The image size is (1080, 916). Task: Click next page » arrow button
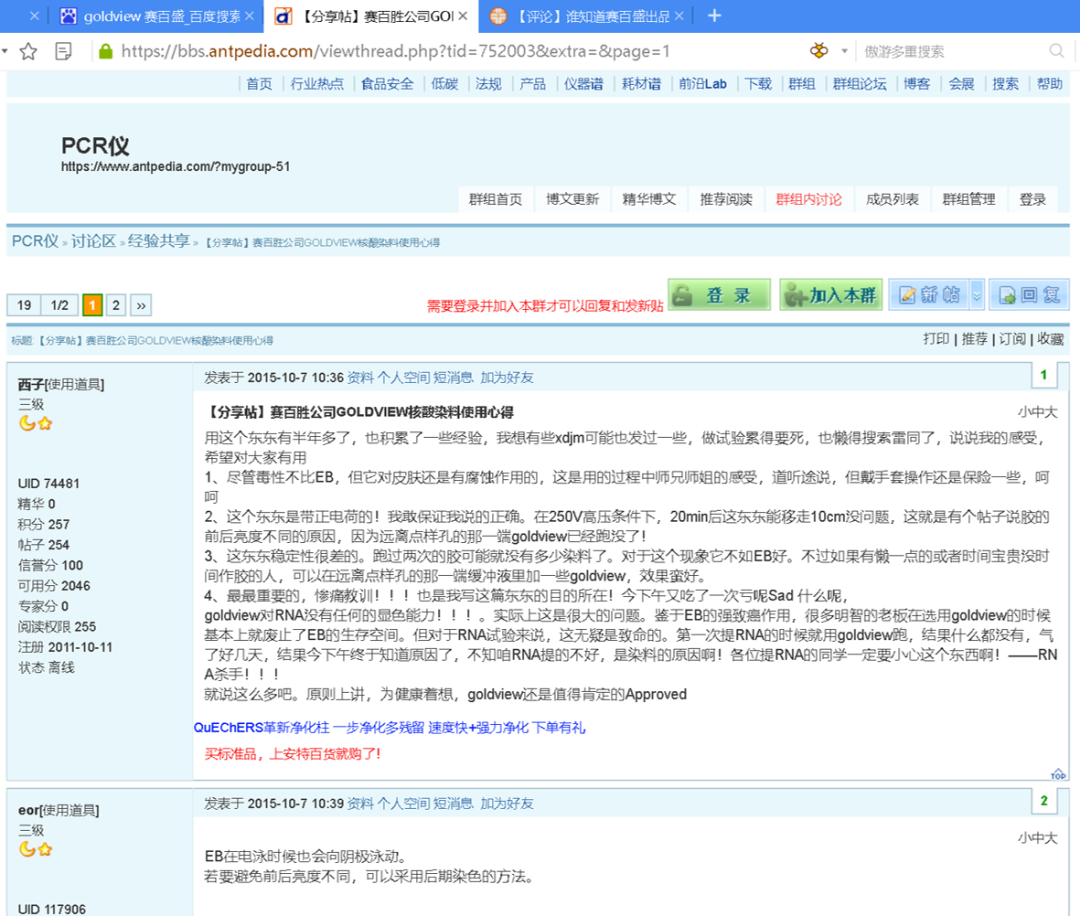click(141, 305)
